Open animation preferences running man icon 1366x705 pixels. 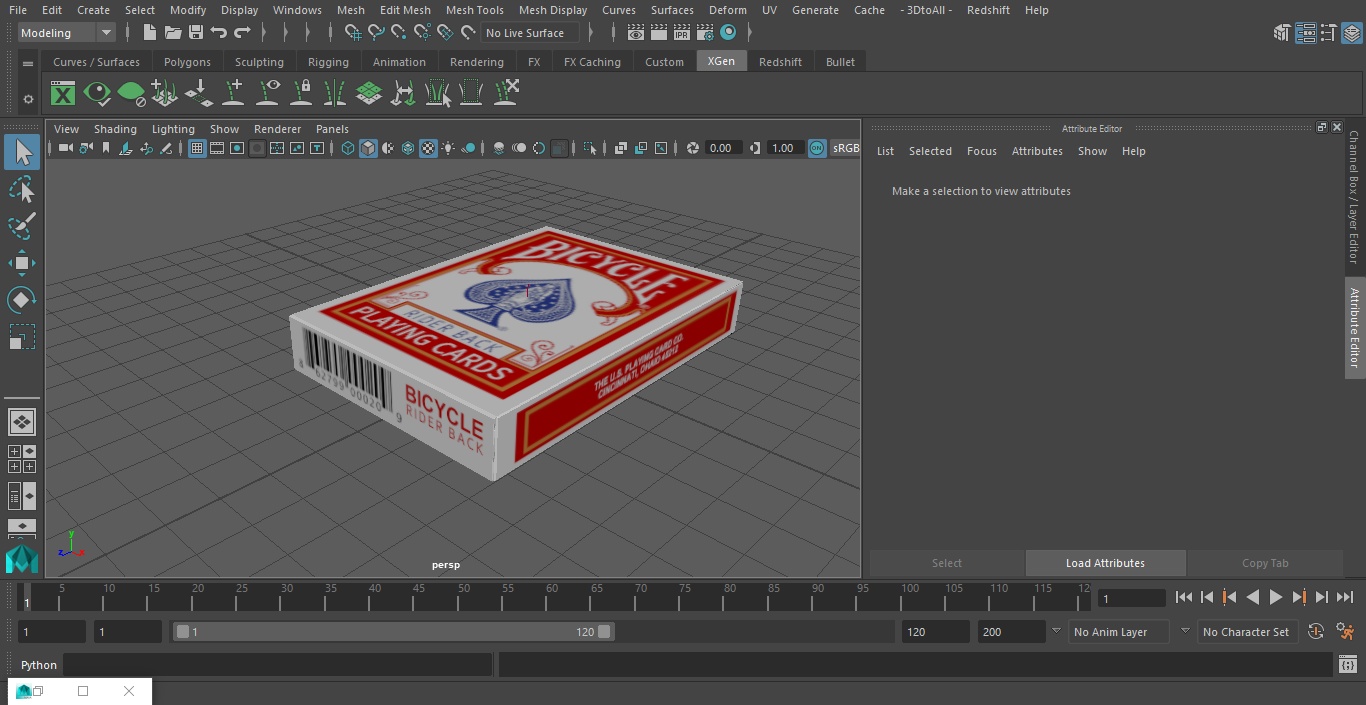[1345, 632]
